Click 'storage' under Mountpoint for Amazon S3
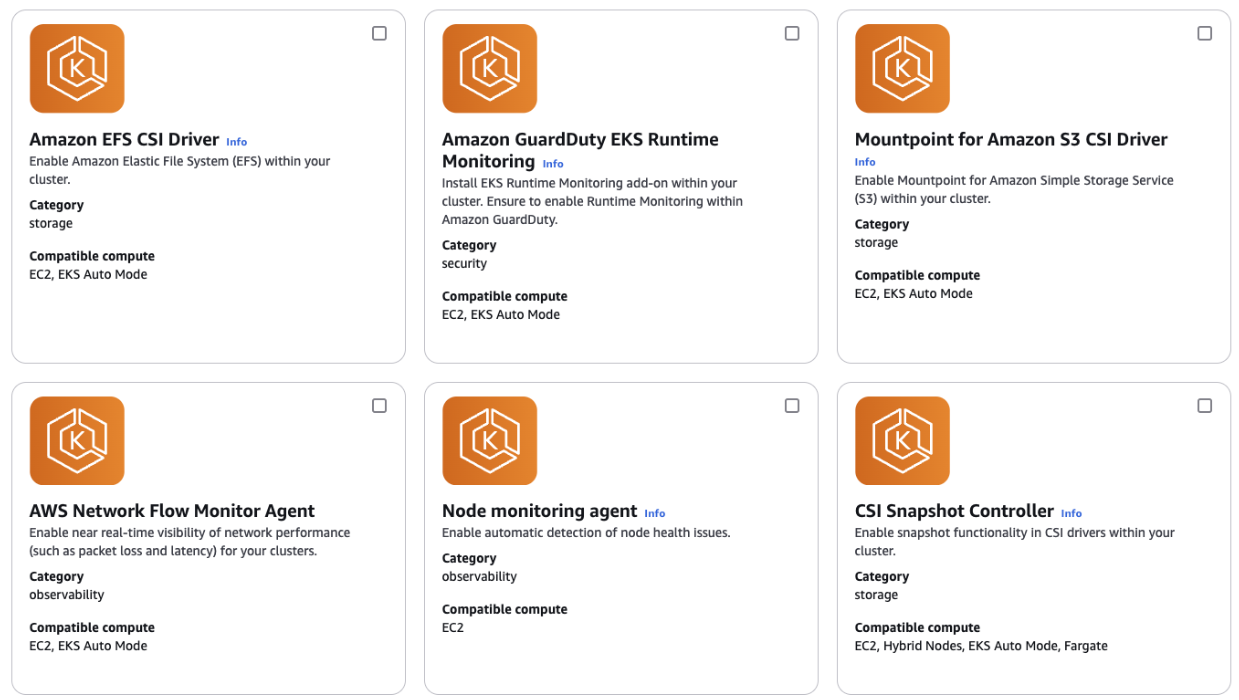 click(876, 243)
